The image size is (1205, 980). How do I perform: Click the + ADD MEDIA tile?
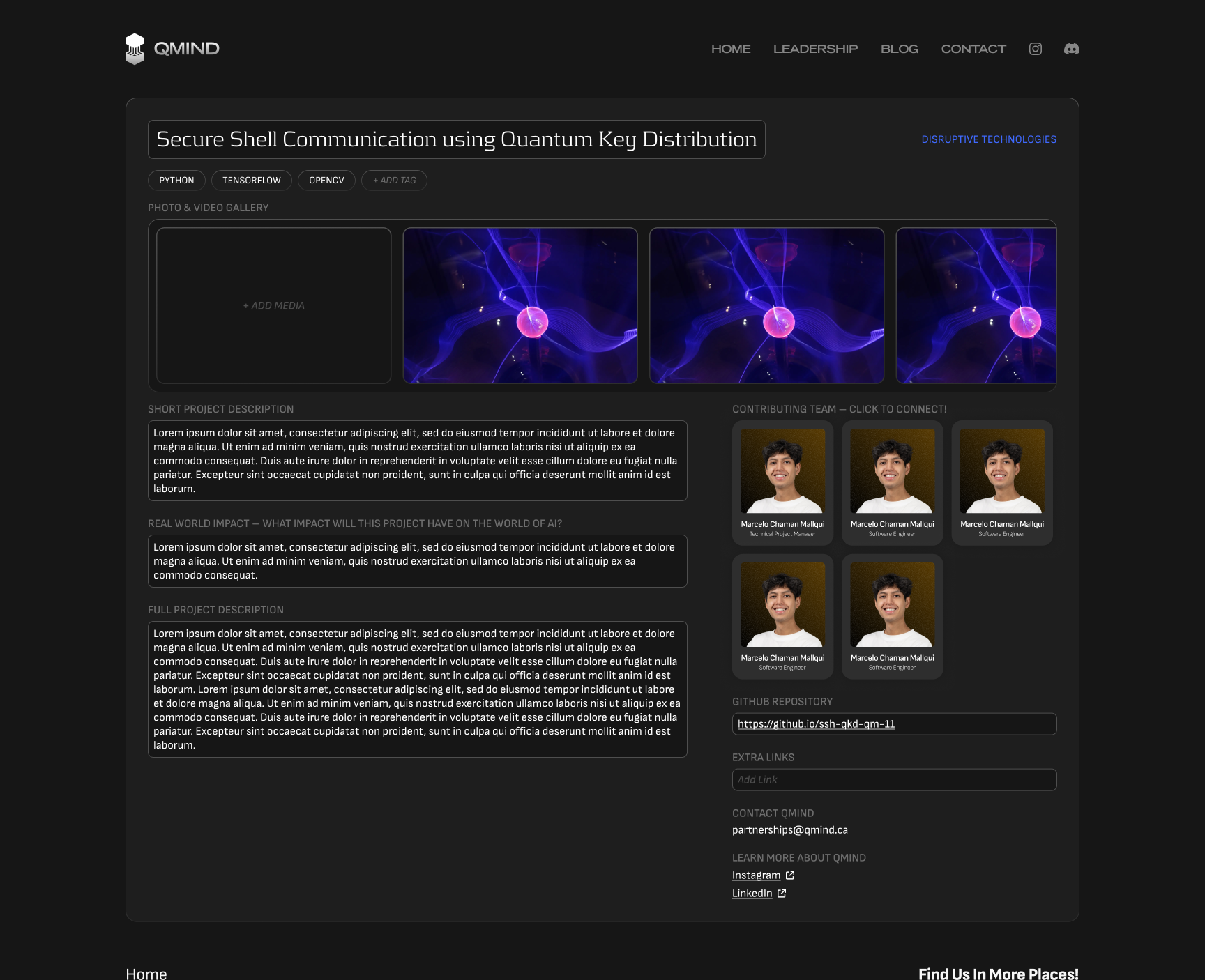tap(274, 306)
